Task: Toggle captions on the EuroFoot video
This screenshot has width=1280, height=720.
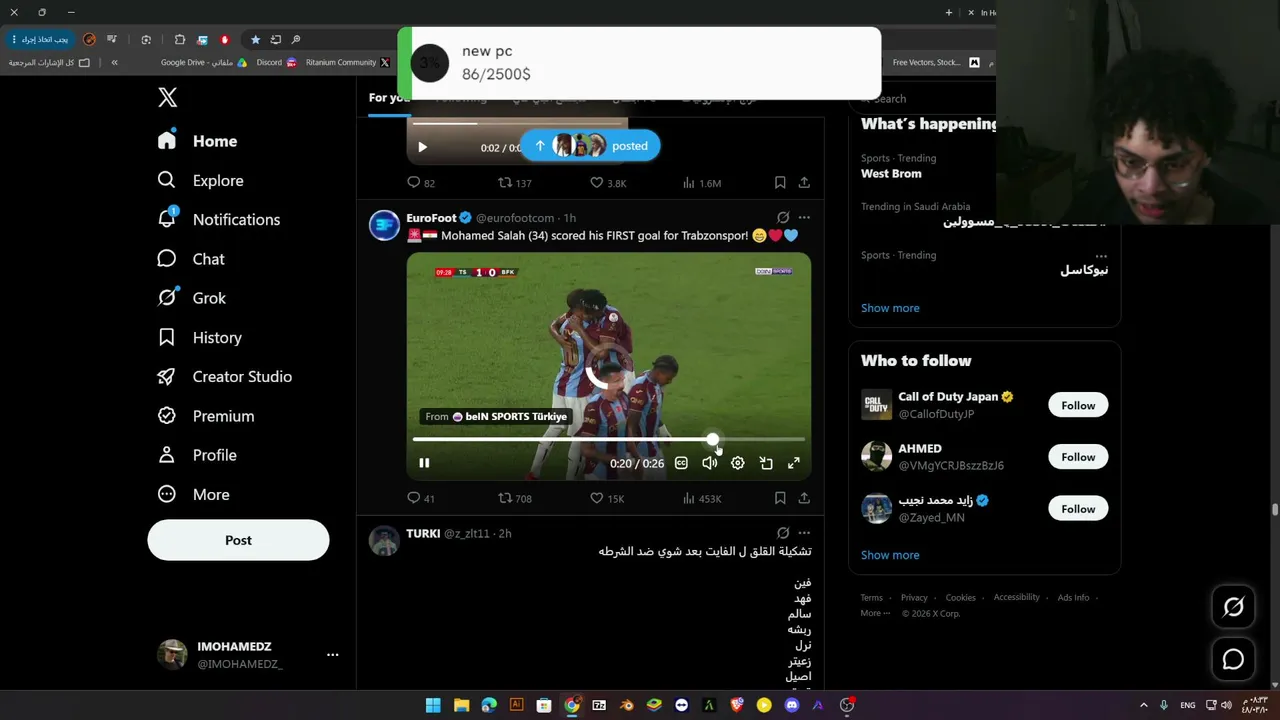Action: coord(681,463)
